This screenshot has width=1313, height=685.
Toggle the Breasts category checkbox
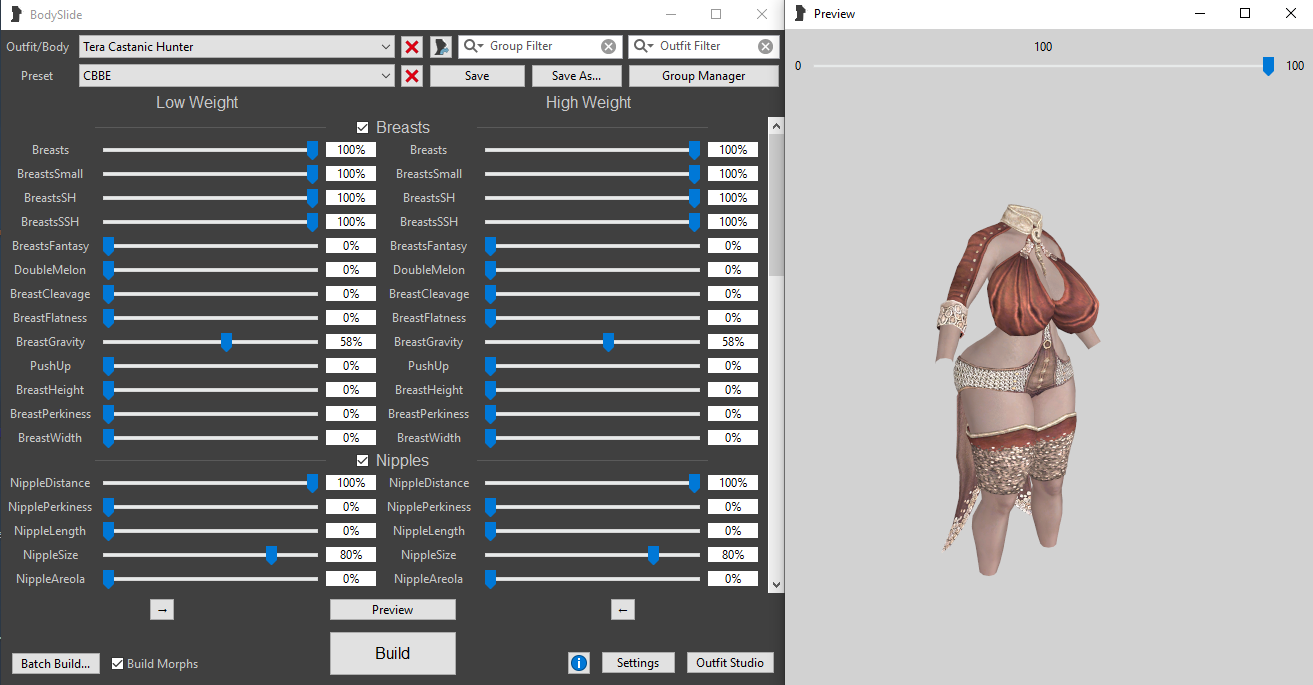tap(363, 128)
